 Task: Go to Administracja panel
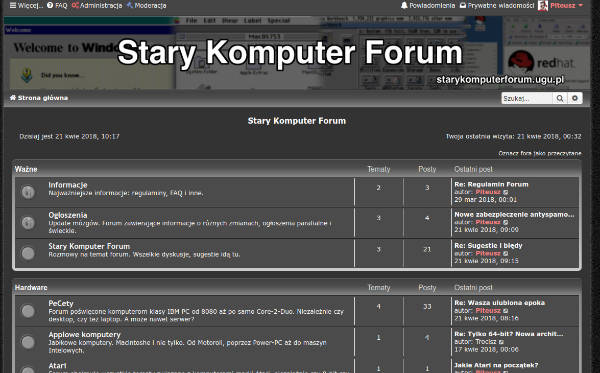[x=97, y=5]
